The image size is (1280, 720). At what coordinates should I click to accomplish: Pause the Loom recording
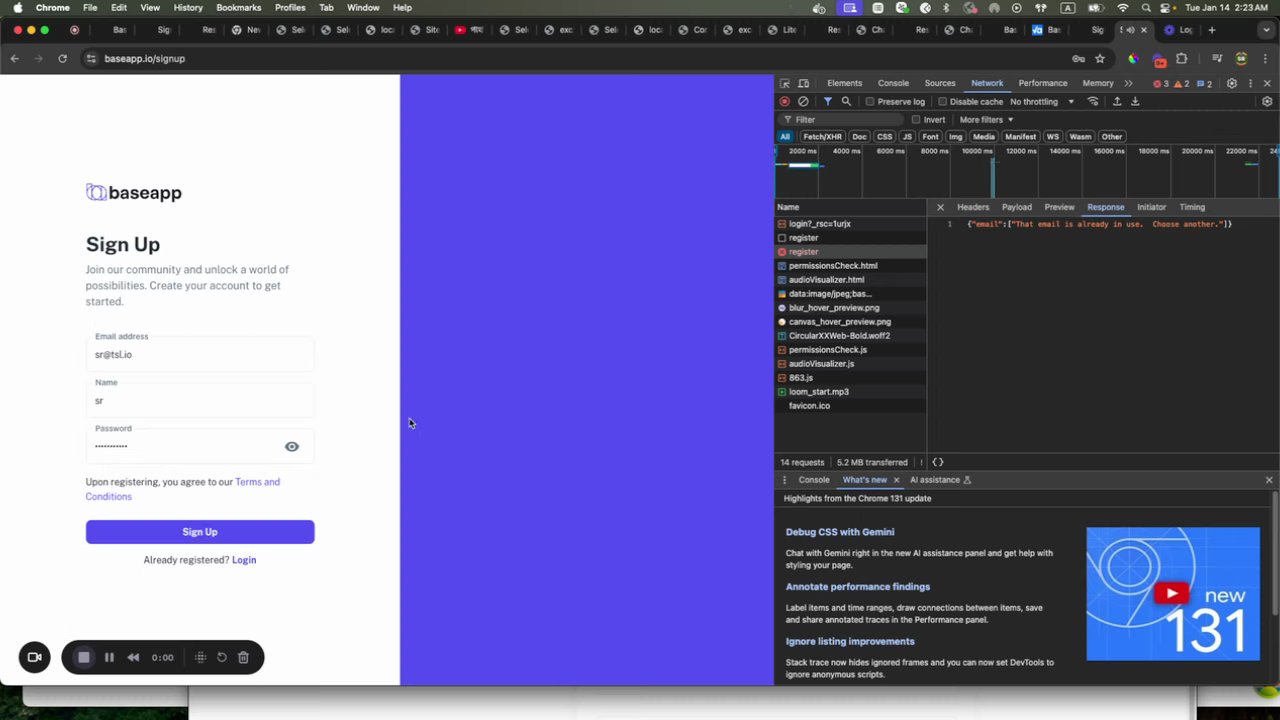click(109, 657)
